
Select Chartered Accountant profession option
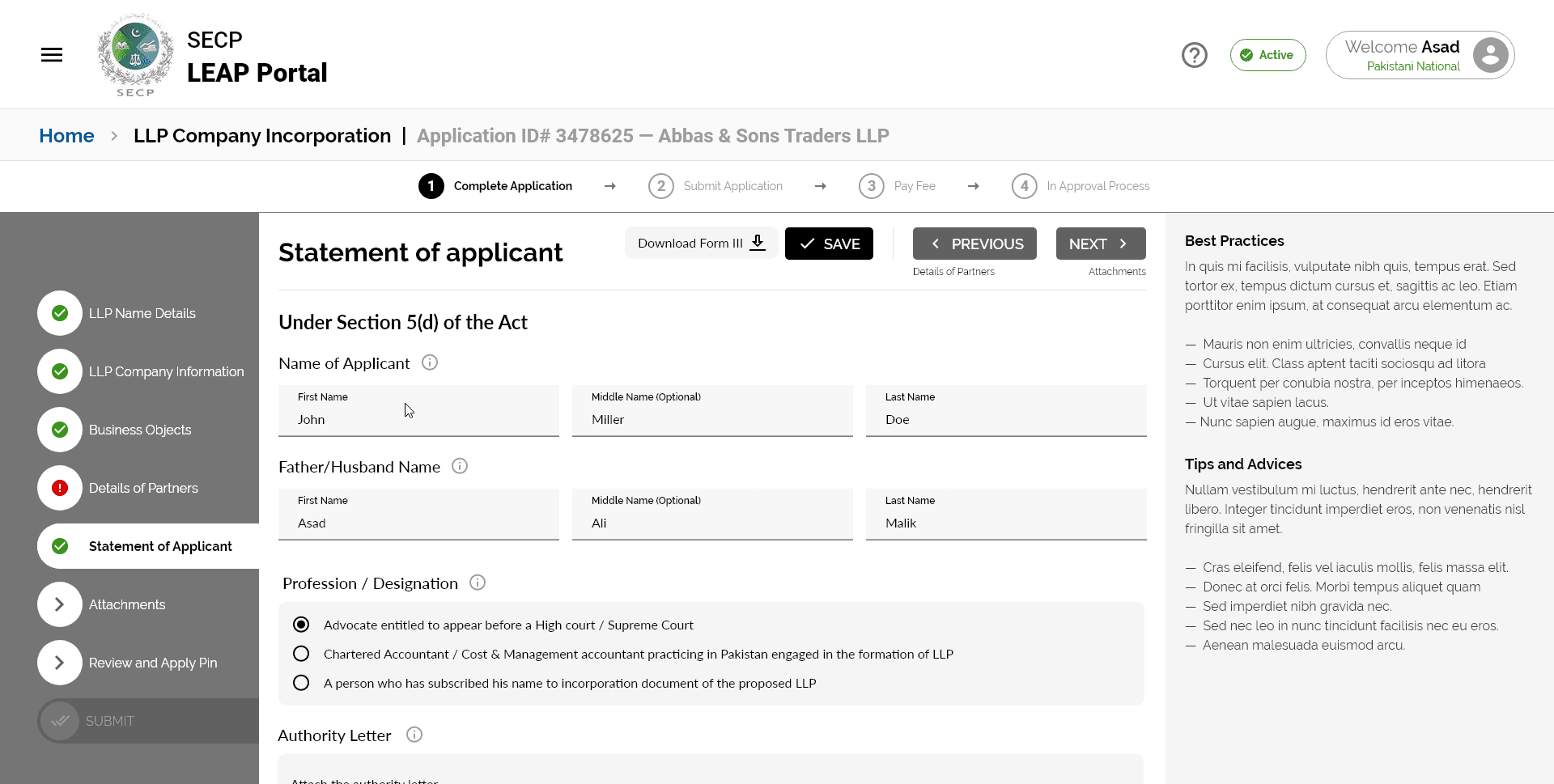click(300, 653)
